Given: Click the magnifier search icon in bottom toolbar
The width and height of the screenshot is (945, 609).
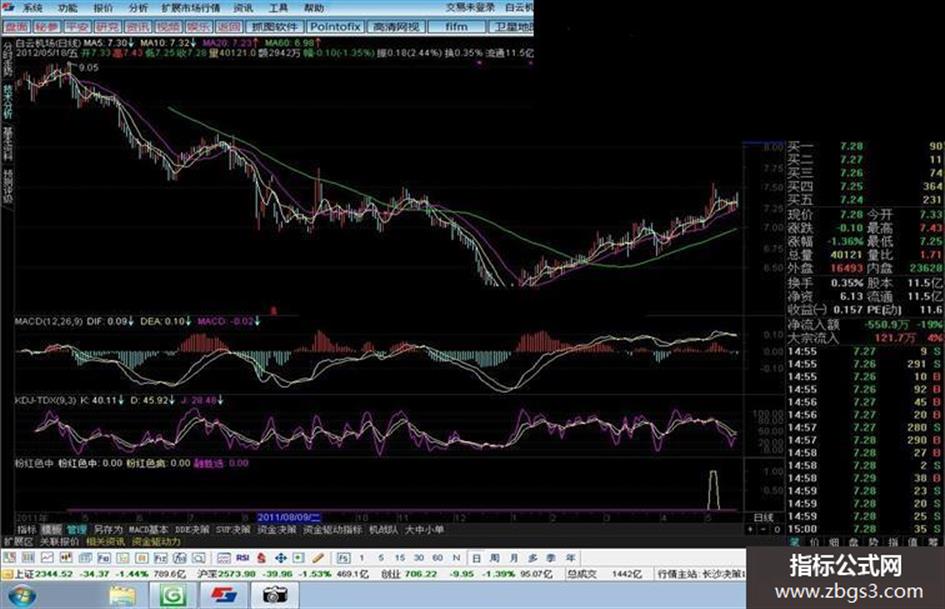Looking at the screenshot, I should pyautogui.click(x=198, y=558).
